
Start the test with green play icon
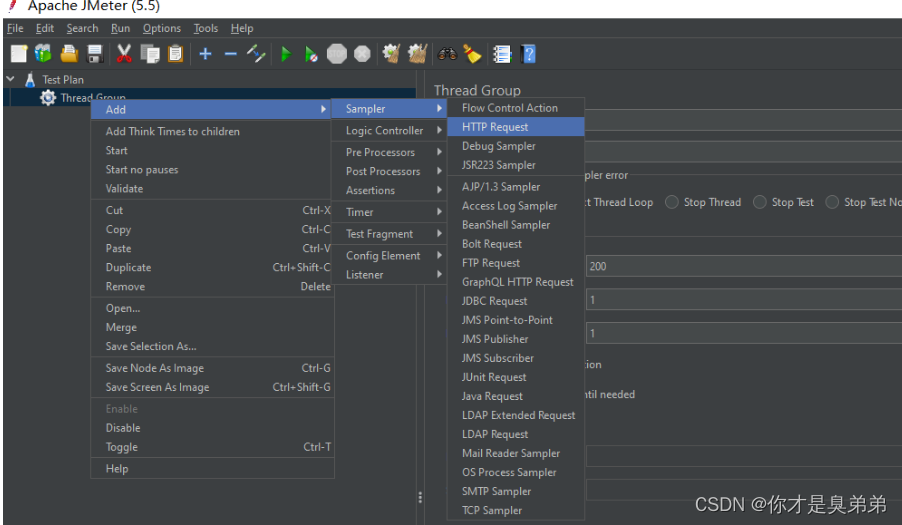[x=285, y=54]
